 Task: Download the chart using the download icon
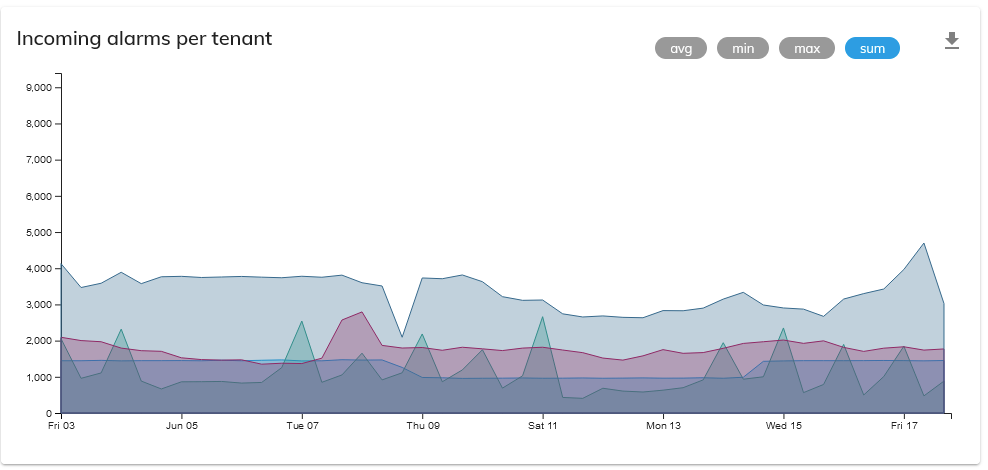951,40
